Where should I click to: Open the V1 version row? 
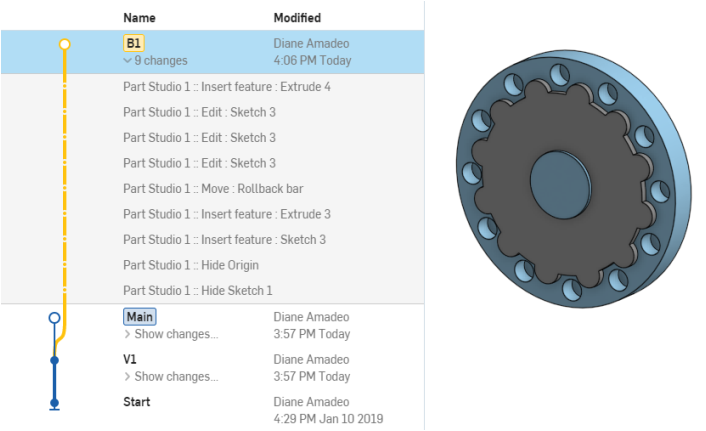pyautogui.click(x=213, y=368)
